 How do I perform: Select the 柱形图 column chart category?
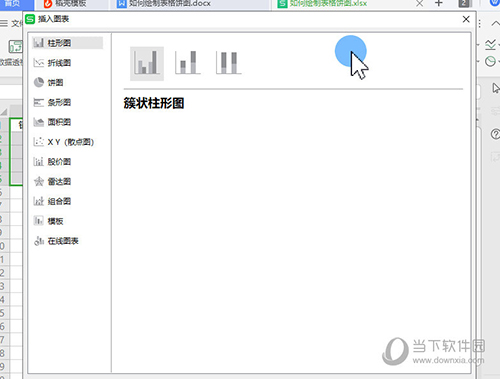coord(67,43)
